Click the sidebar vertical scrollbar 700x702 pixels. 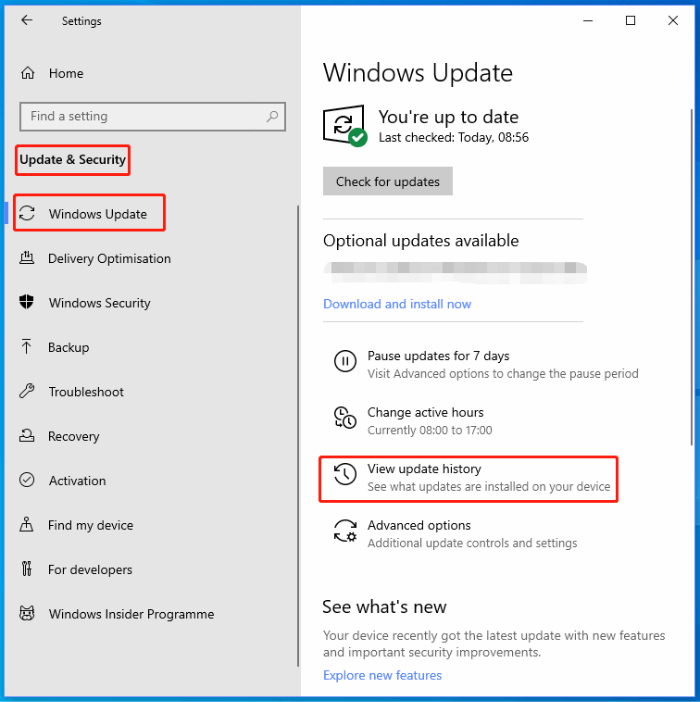(297, 436)
